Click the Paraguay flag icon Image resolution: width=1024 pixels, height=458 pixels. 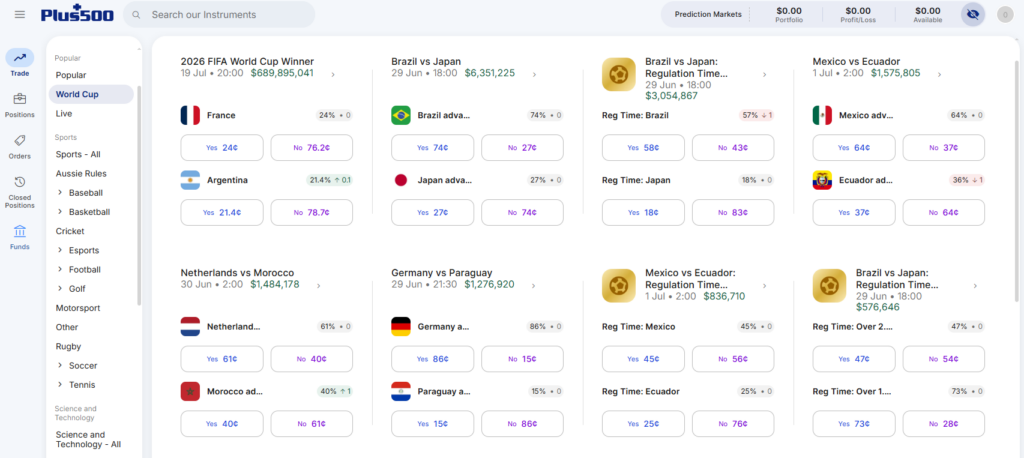click(x=401, y=391)
